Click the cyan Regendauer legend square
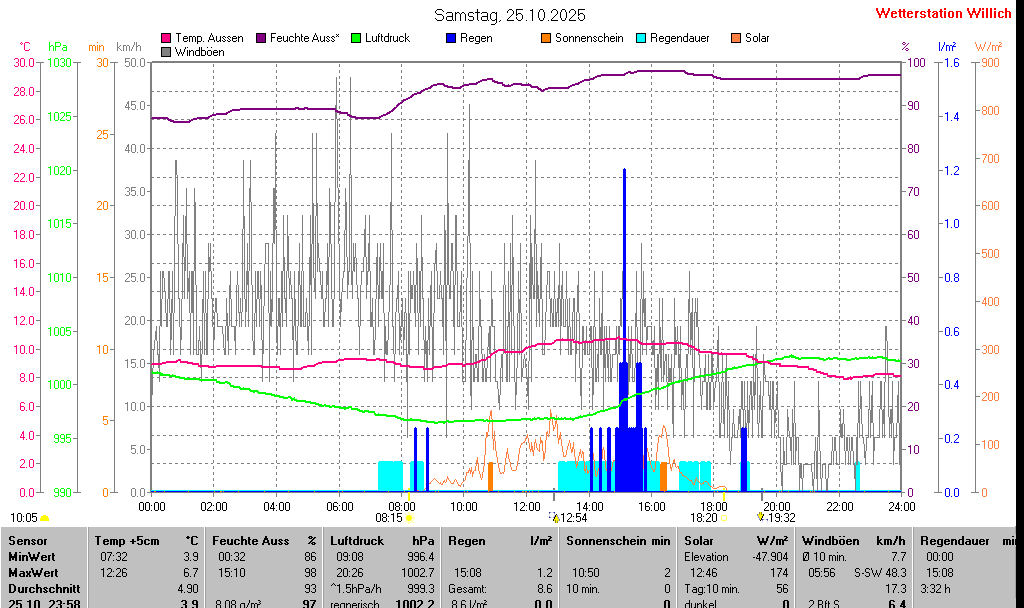1024x608 pixels. point(641,38)
